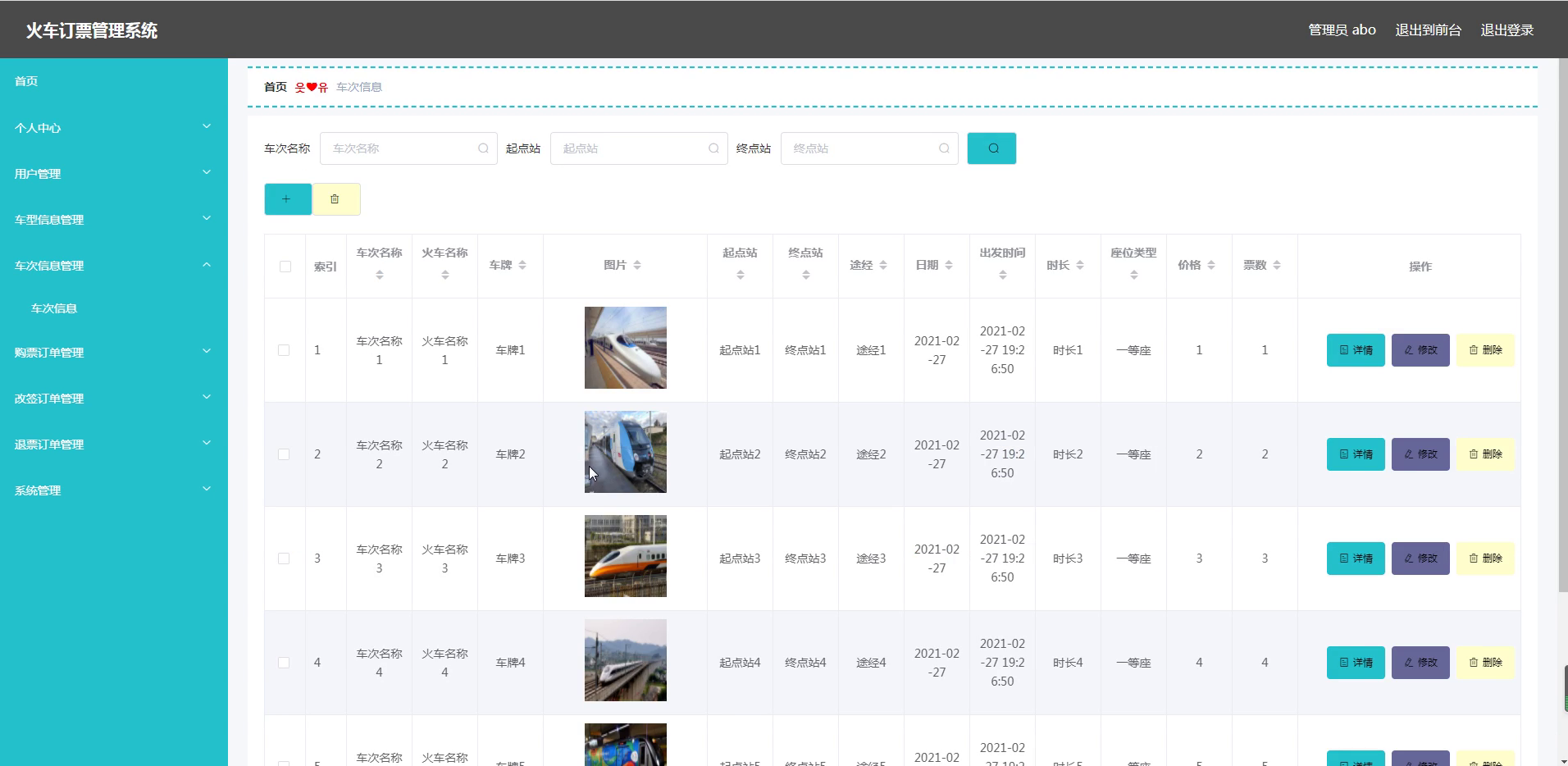Image resolution: width=1568 pixels, height=766 pixels.
Task: Expand 购票订单管理 sidebar menu chevron
Action: pos(207,351)
